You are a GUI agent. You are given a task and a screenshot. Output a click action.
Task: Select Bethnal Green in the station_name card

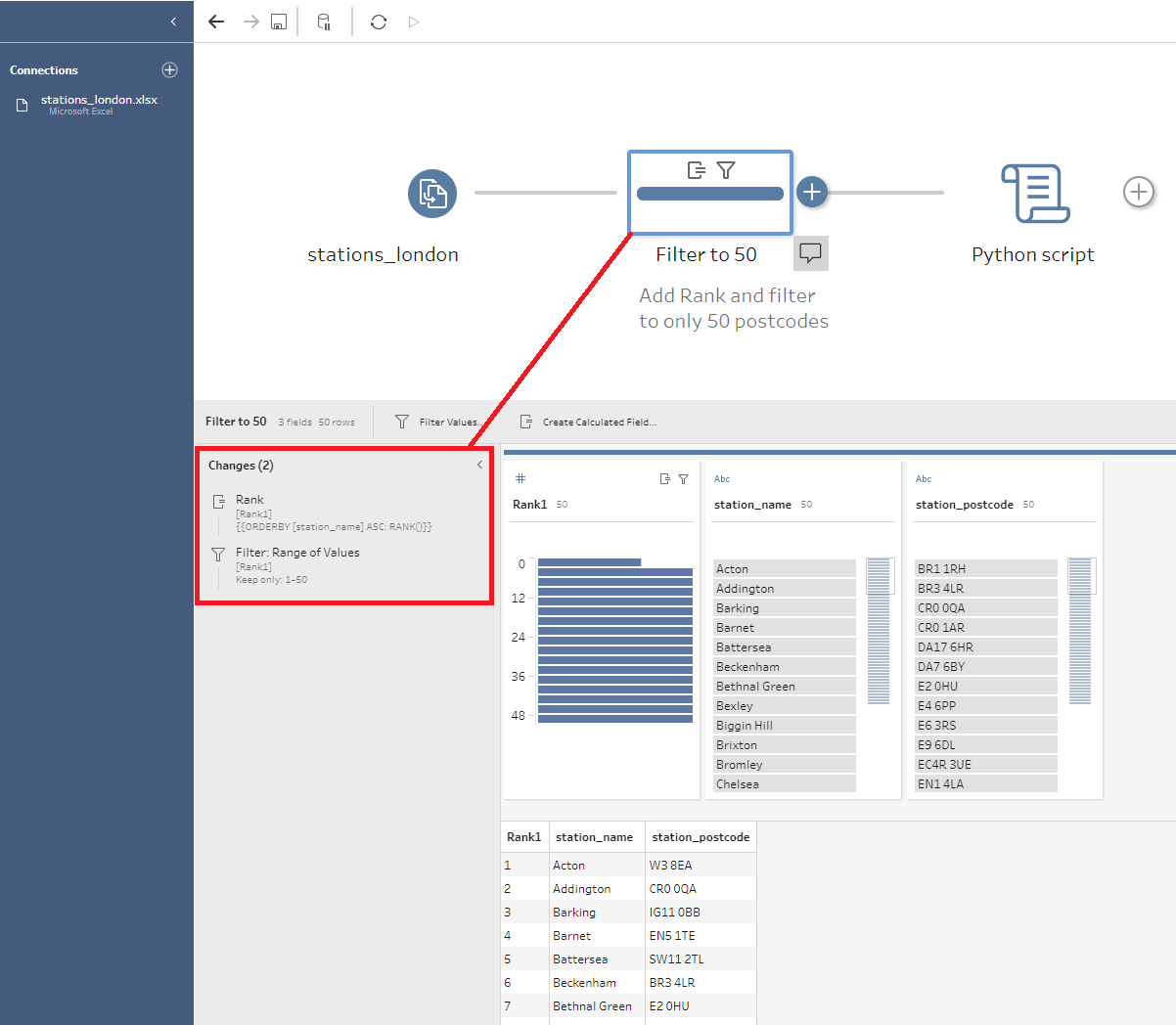tap(785, 686)
